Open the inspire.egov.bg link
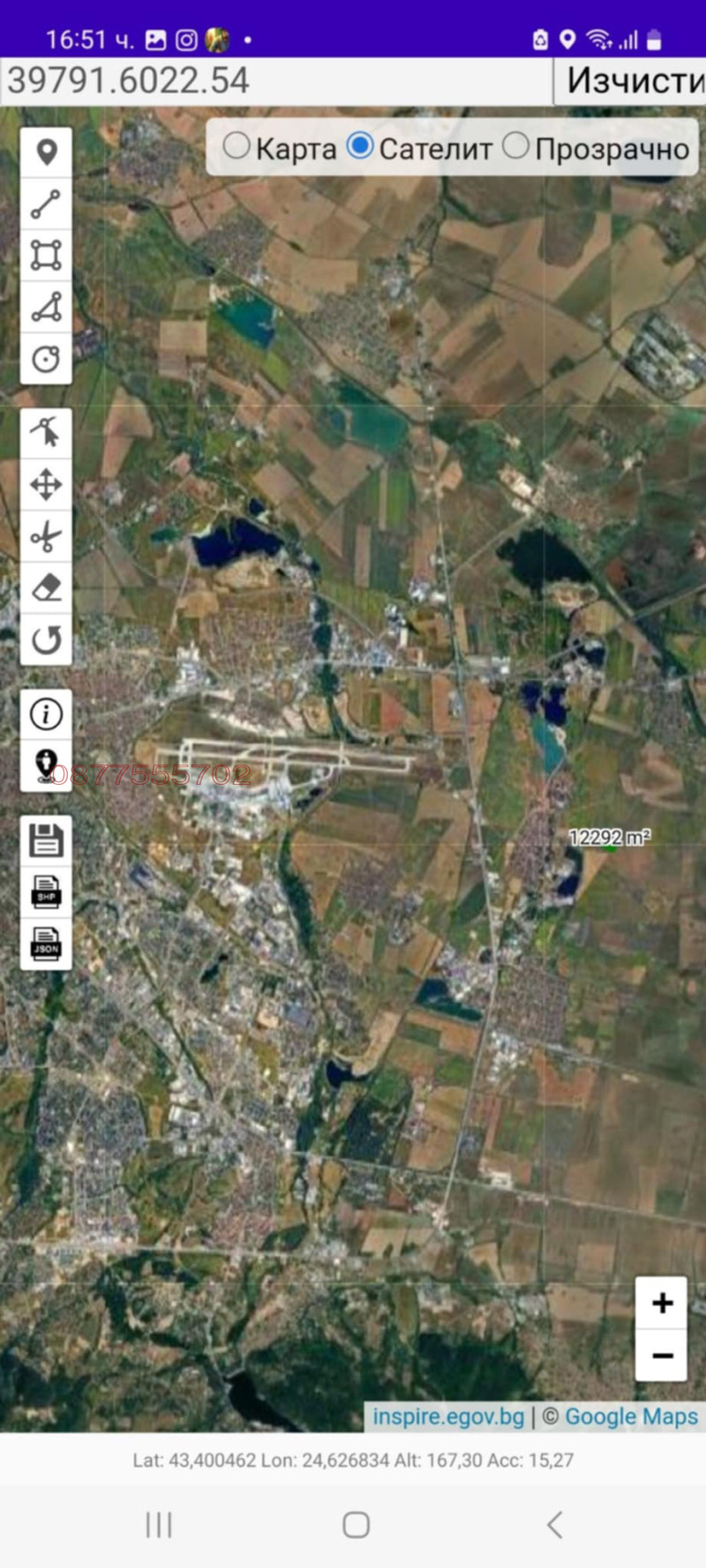Viewport: 706px width, 1568px height. (x=448, y=1416)
